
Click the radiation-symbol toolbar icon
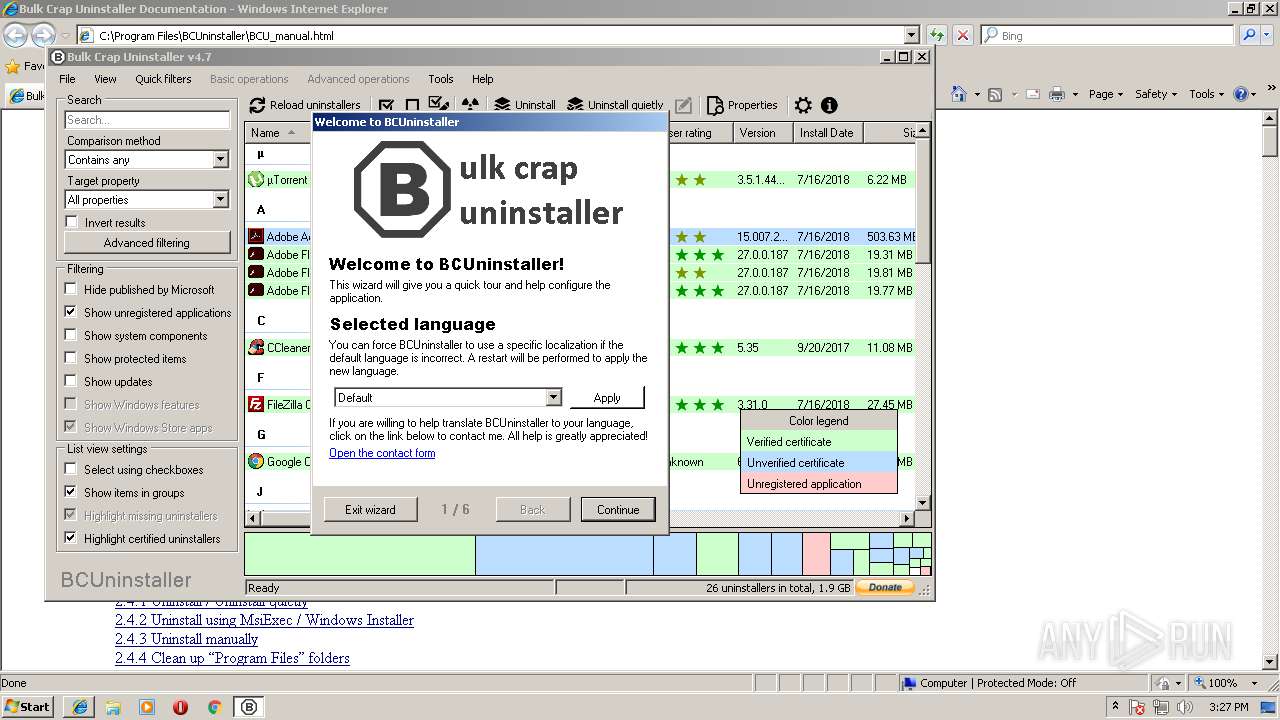click(x=470, y=105)
